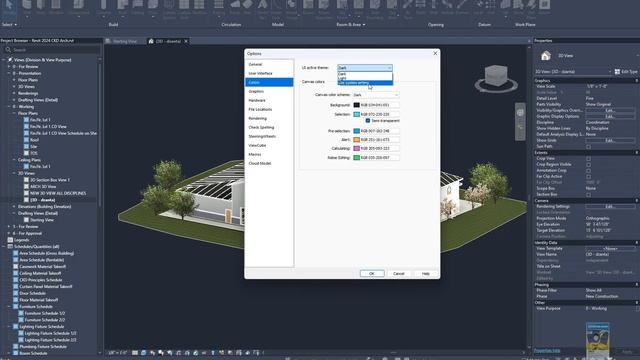Select the Model Text tool
This screenshot has height=360, width=640.
(263, 8)
